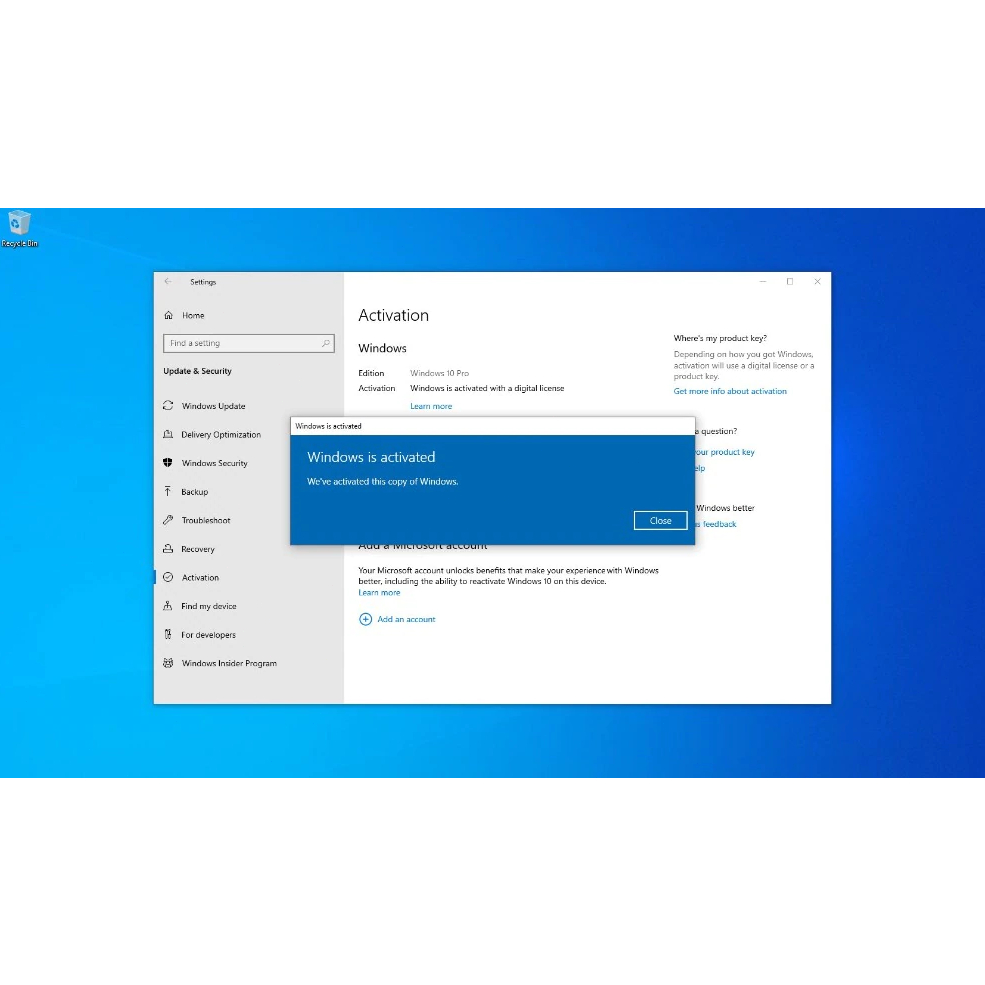Click the Recovery icon in sidebar
This screenshot has width=985, height=985.
(x=168, y=548)
